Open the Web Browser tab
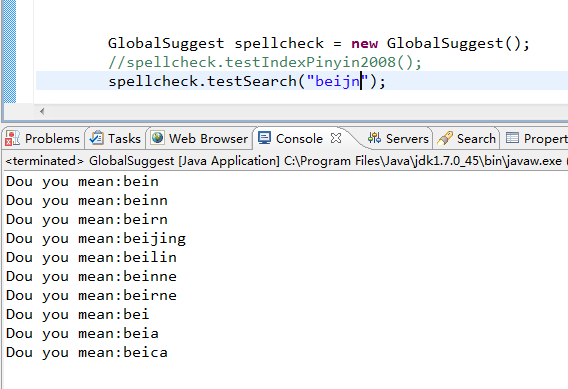 (200, 139)
